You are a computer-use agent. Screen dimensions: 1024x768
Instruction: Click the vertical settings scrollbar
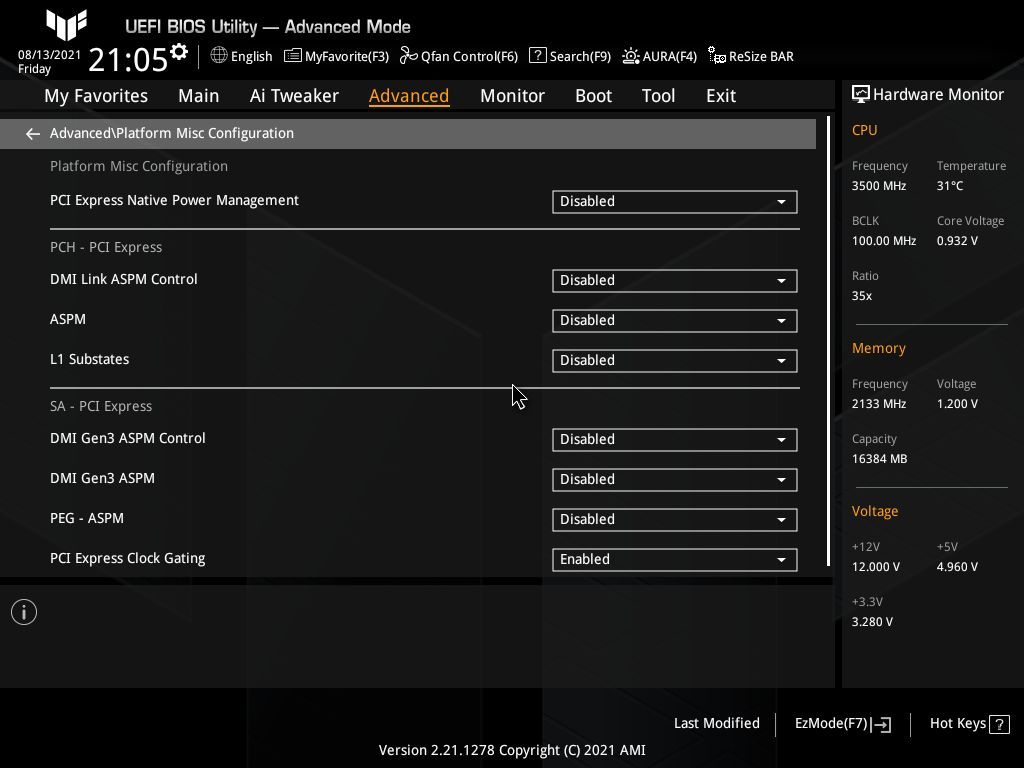pyautogui.click(x=828, y=341)
